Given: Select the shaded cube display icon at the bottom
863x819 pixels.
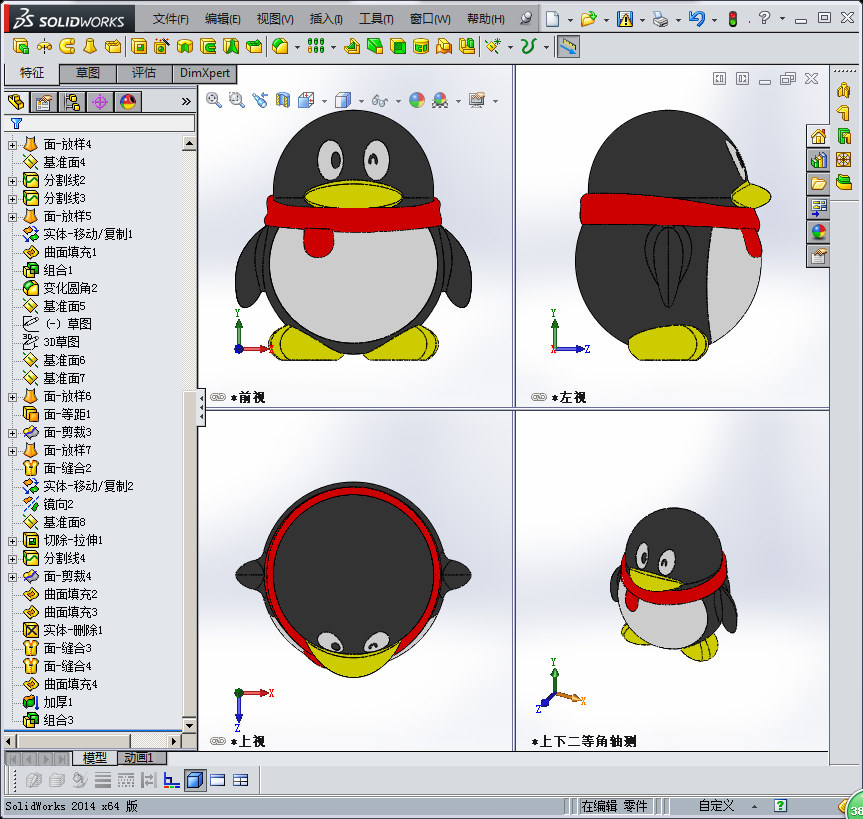Looking at the screenshot, I should [x=194, y=779].
